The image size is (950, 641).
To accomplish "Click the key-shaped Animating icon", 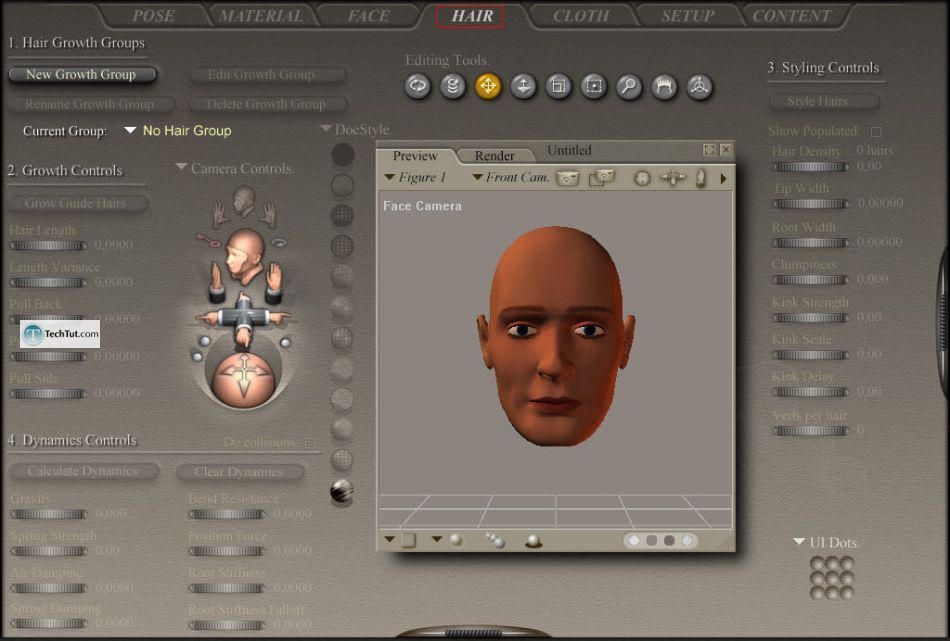I will (x=209, y=241).
